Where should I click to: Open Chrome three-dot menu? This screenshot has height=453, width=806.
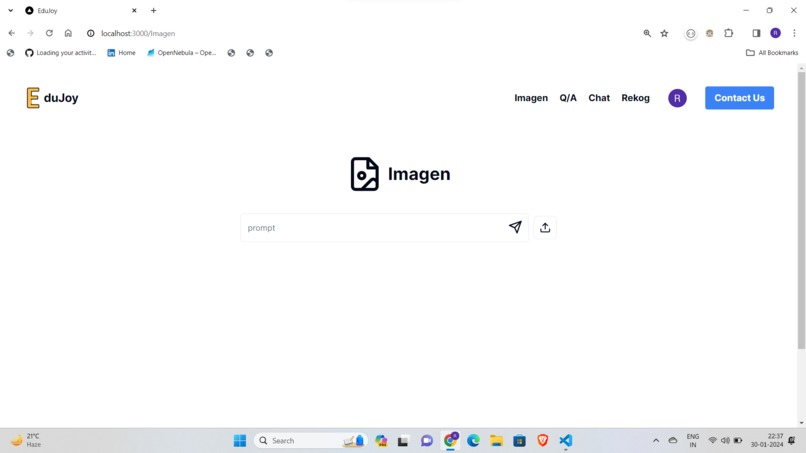[794, 33]
